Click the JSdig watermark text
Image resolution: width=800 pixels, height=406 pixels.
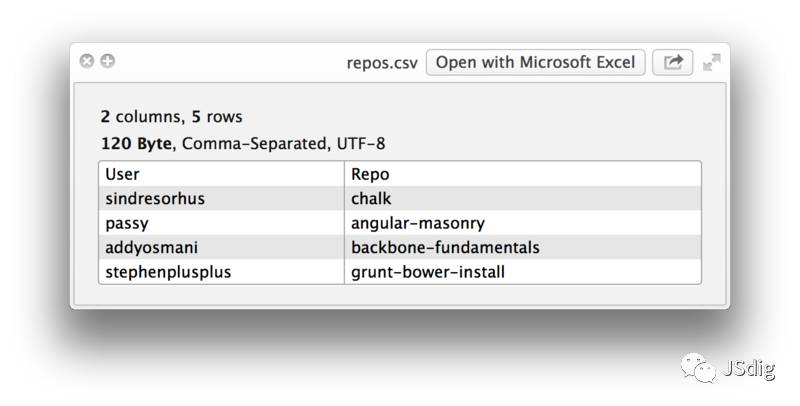(746, 370)
